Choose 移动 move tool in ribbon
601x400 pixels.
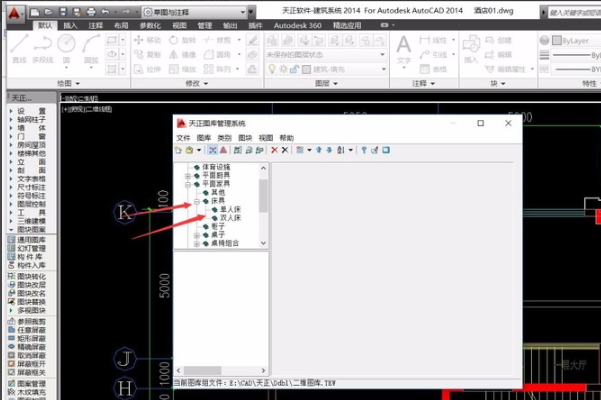tap(147, 40)
